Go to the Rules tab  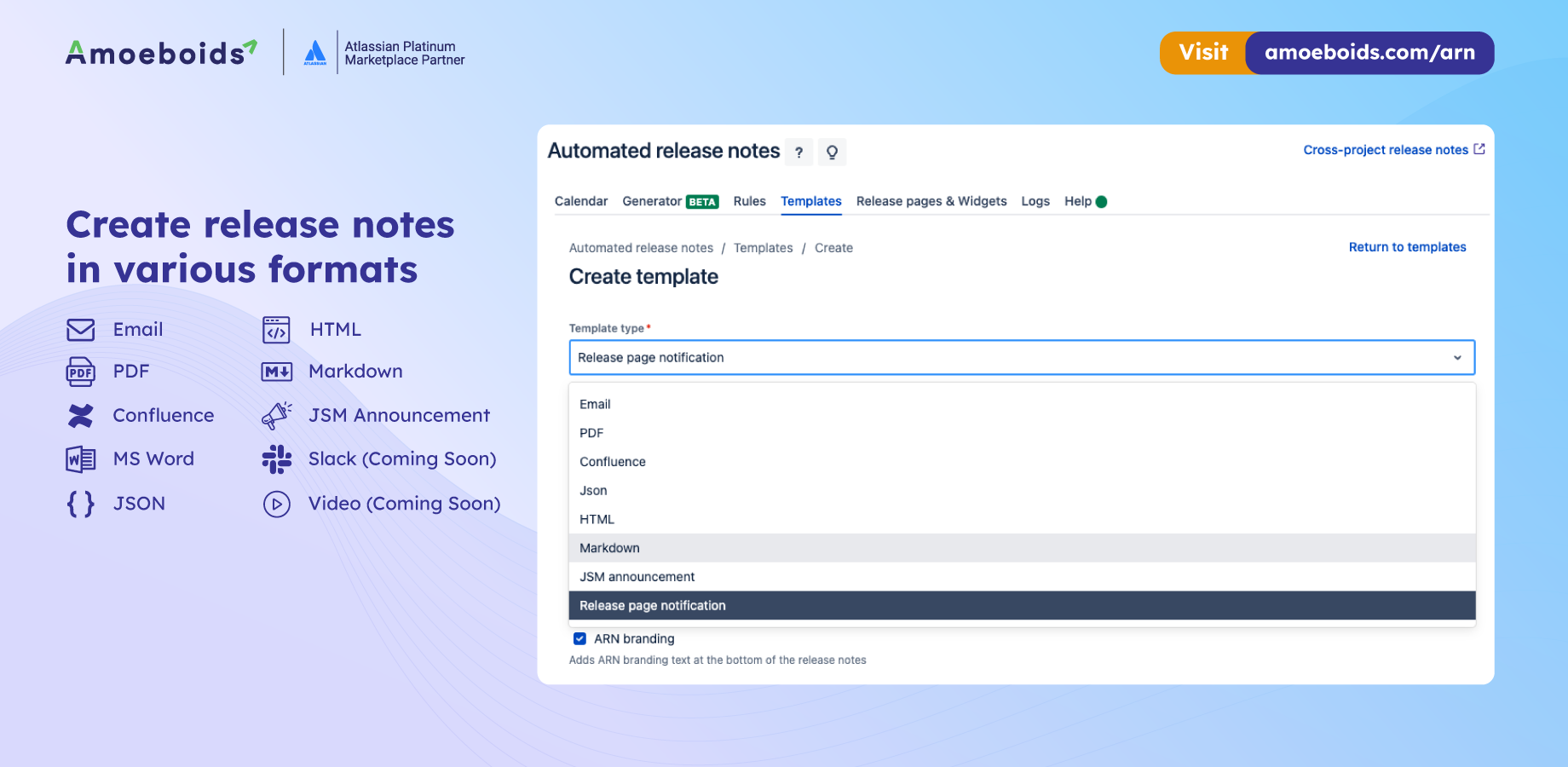pos(750,201)
